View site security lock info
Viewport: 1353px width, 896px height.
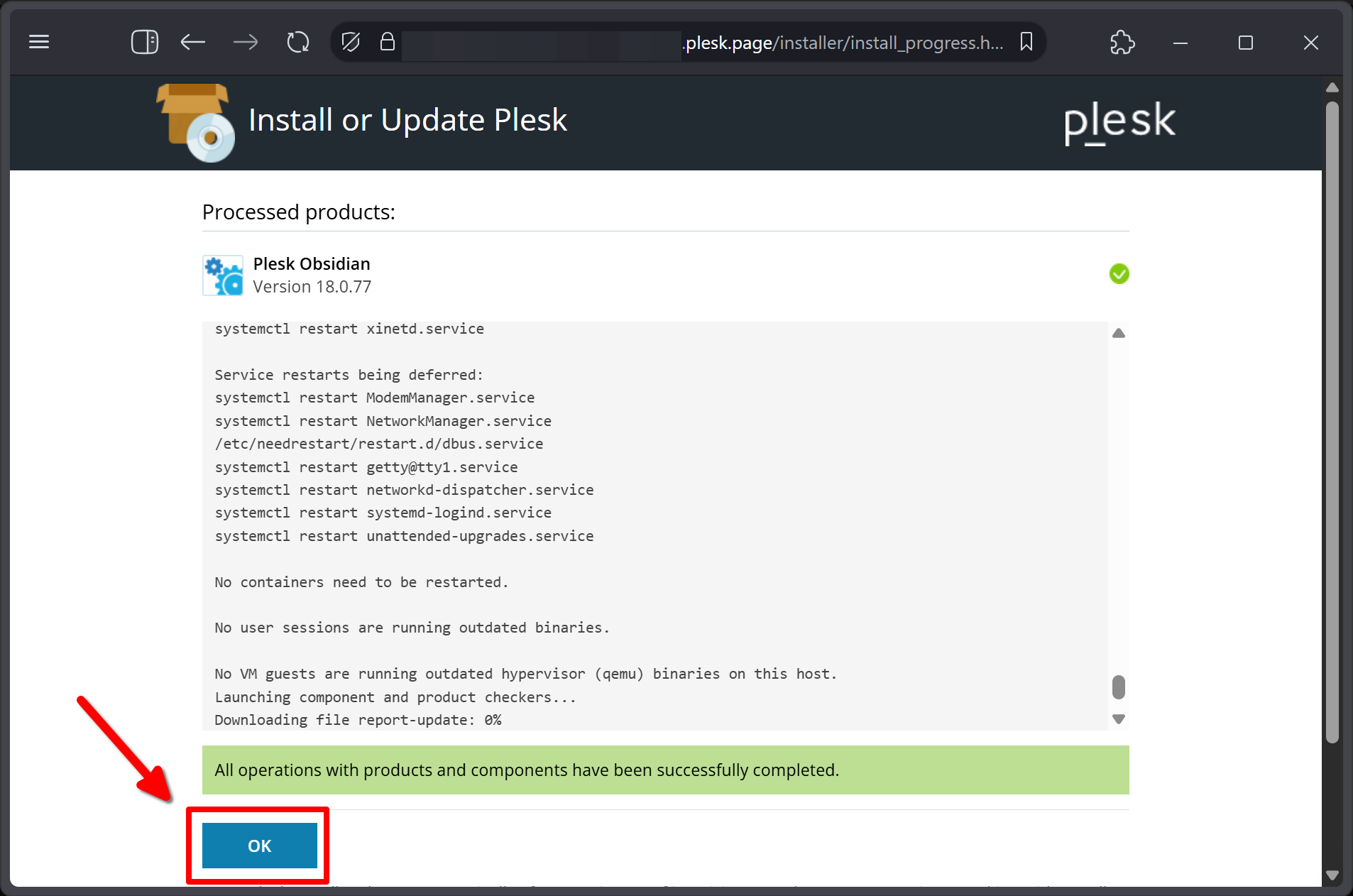click(x=387, y=42)
